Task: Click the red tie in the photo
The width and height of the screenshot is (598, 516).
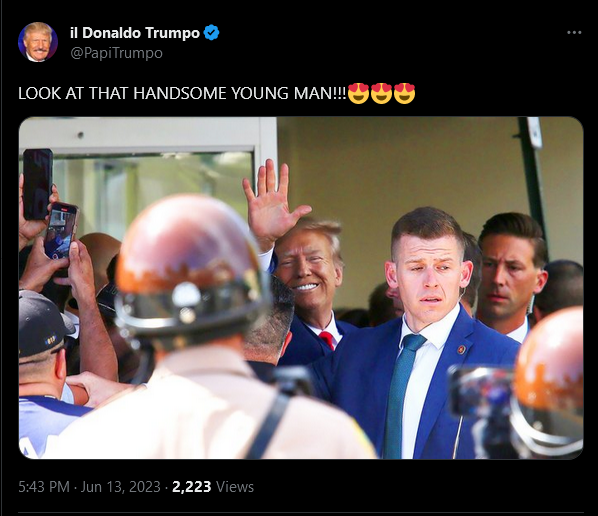Action: [327, 339]
